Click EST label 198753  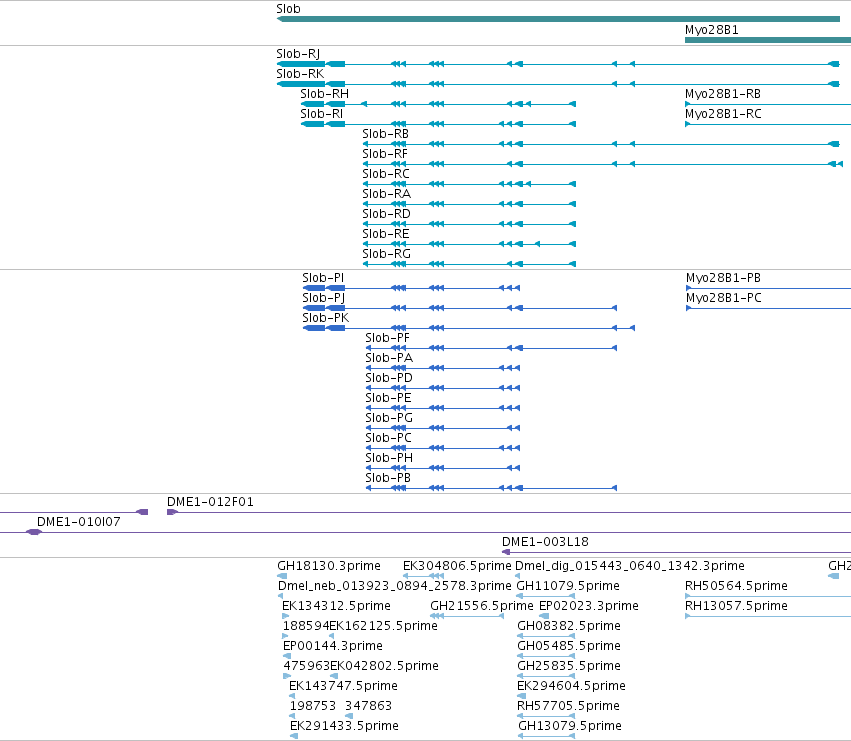[x=313, y=706]
